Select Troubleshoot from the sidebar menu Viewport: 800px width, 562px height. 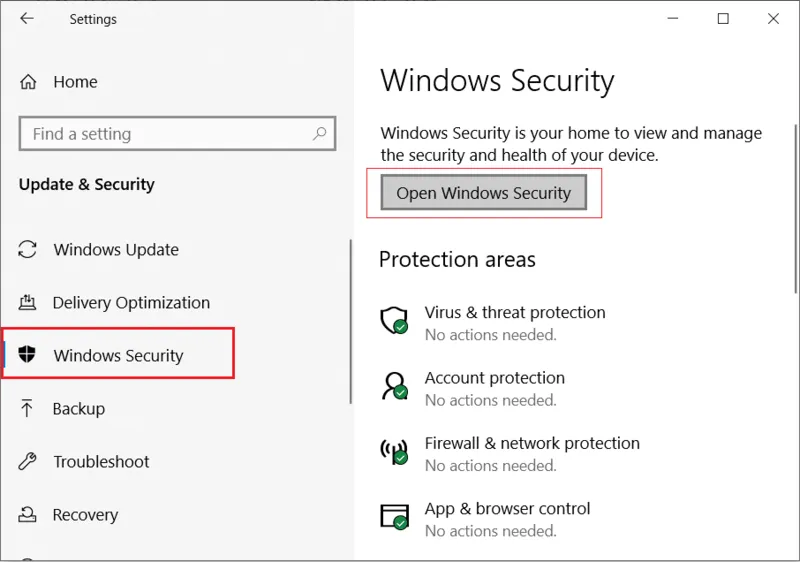tap(101, 462)
